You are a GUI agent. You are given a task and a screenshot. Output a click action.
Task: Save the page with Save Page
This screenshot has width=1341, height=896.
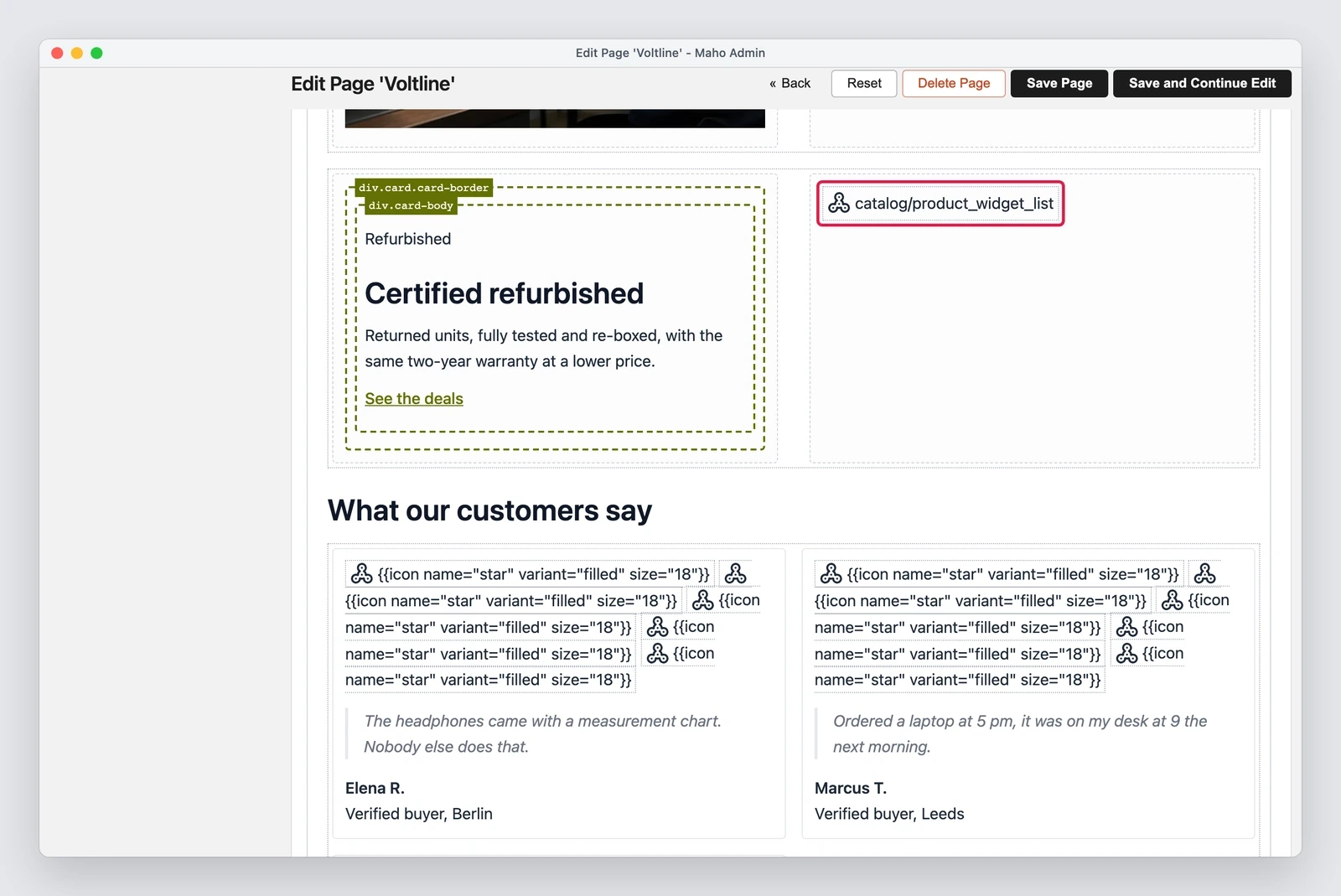(x=1059, y=83)
